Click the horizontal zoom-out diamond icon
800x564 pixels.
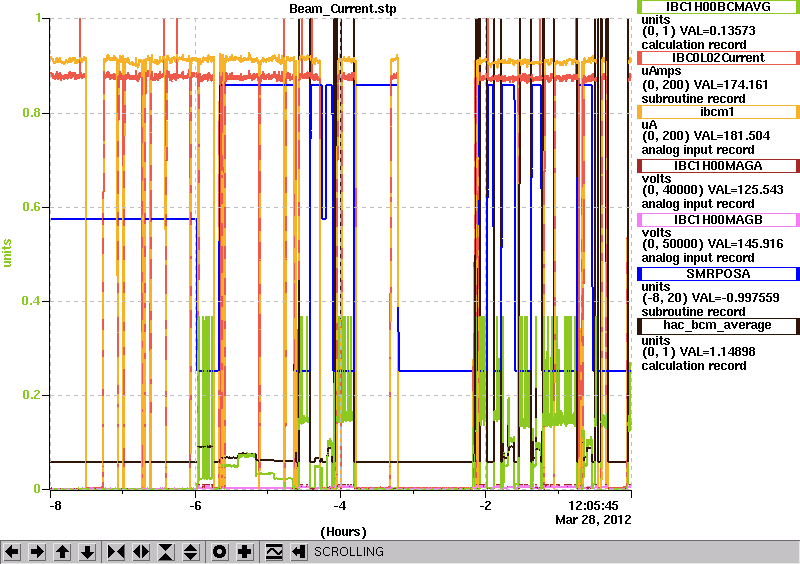141,552
